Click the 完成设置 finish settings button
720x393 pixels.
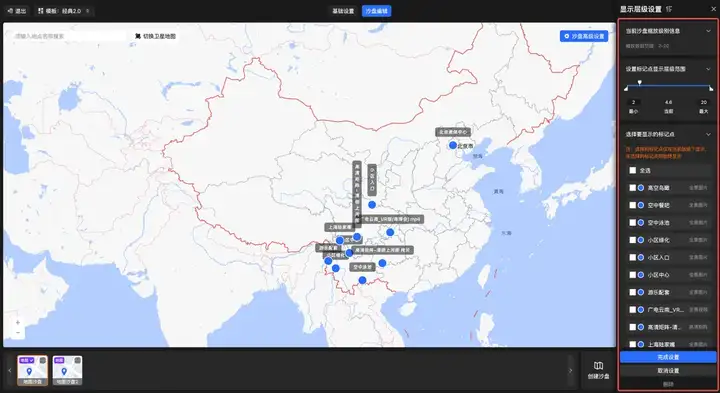point(668,357)
